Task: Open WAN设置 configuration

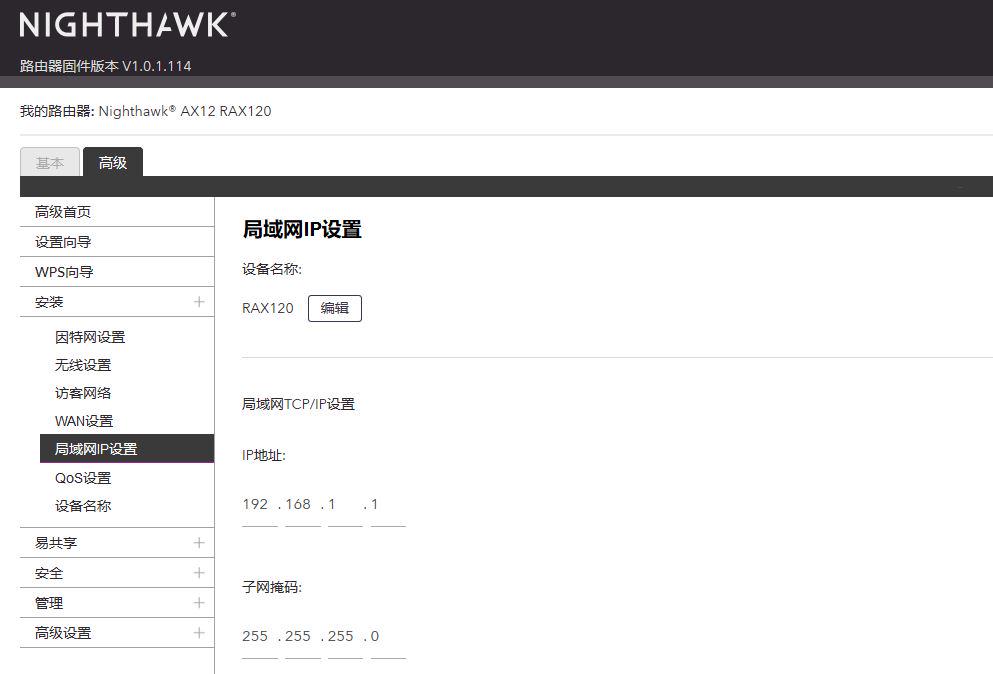Action: point(86,420)
